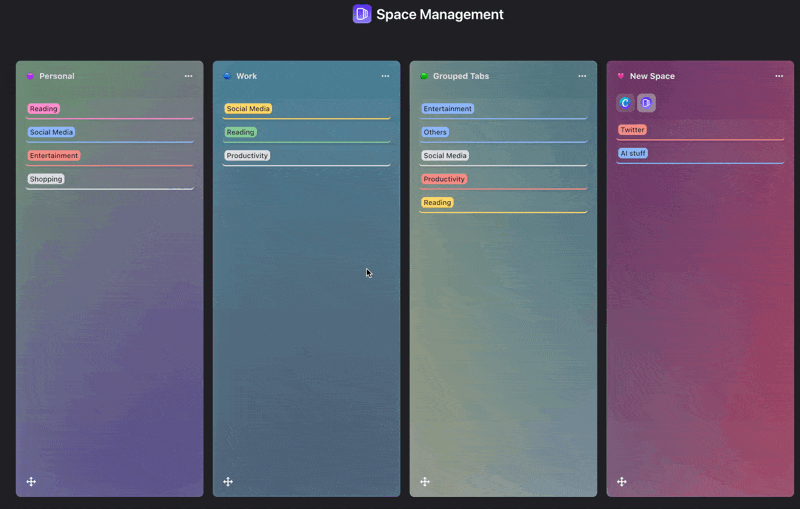Open the second pinned tab icon in New Space
The height and width of the screenshot is (509, 800).
tap(646, 103)
